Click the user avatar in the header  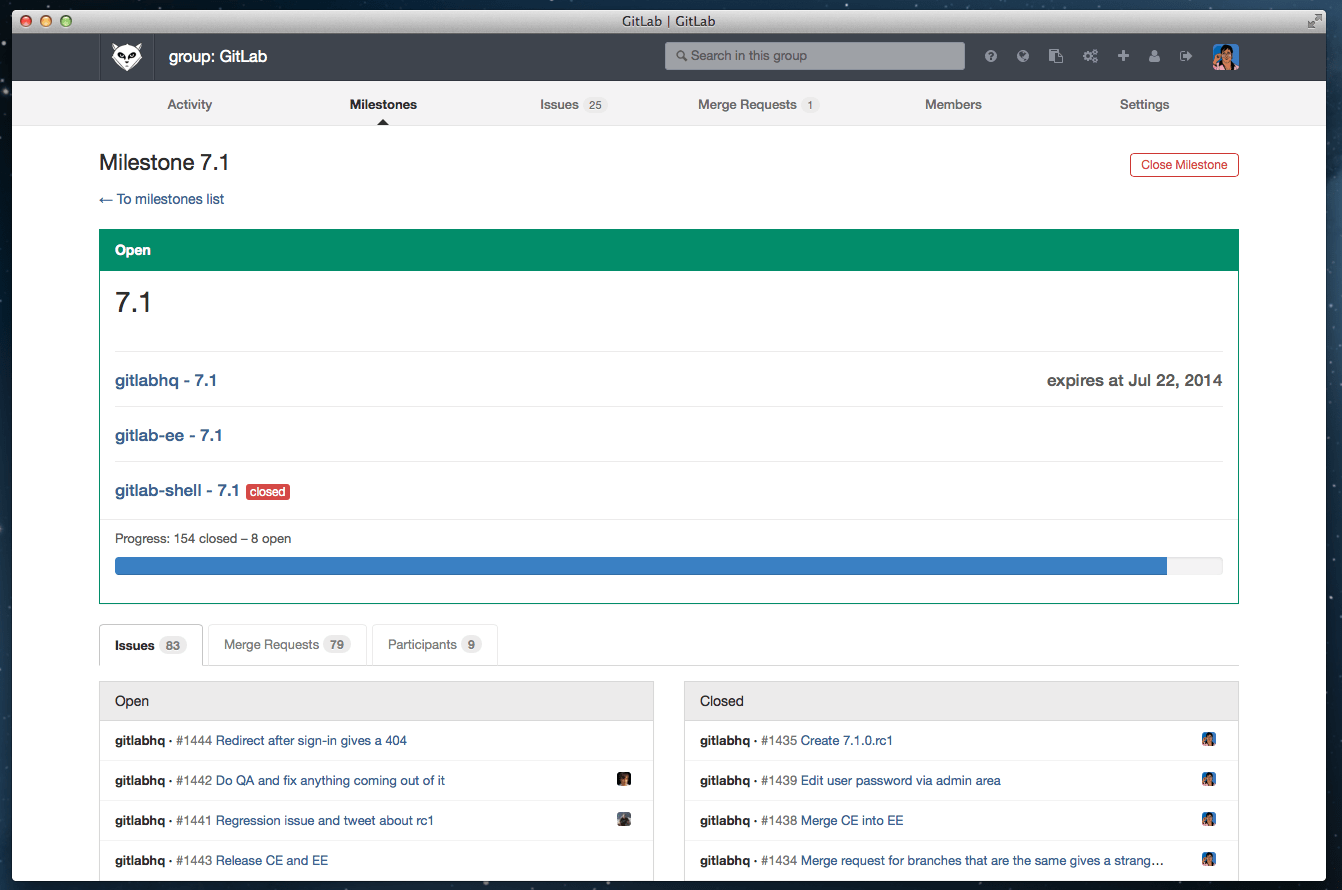[x=1225, y=57]
